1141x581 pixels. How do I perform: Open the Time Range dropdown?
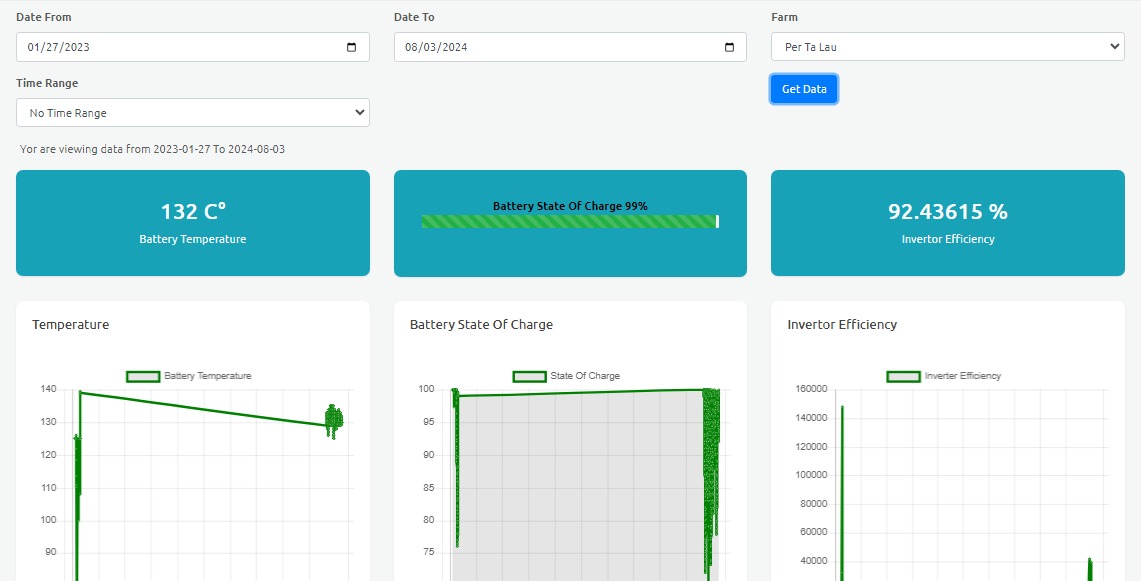click(192, 113)
